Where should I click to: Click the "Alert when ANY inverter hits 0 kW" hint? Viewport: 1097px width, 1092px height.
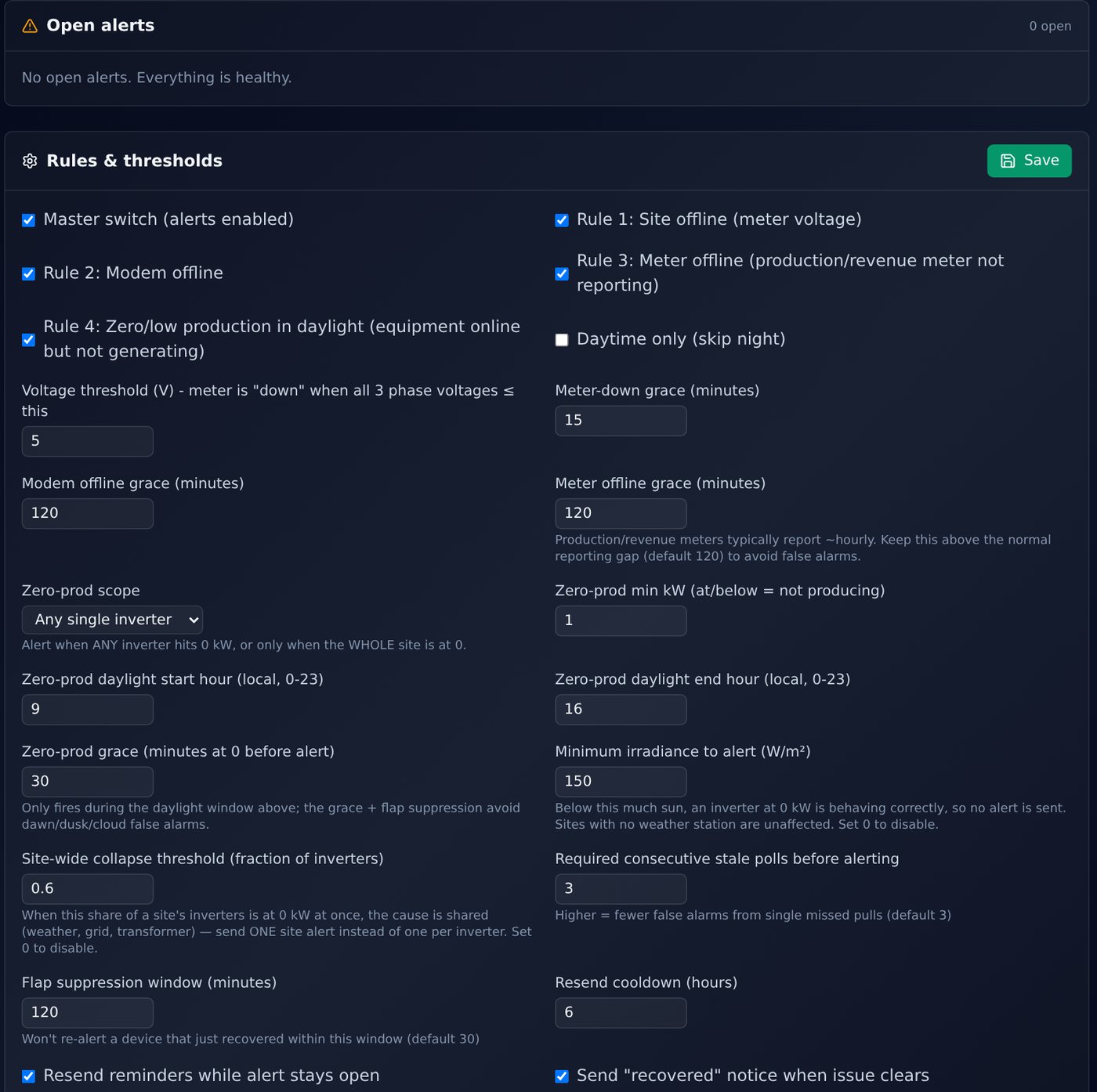pos(244,645)
